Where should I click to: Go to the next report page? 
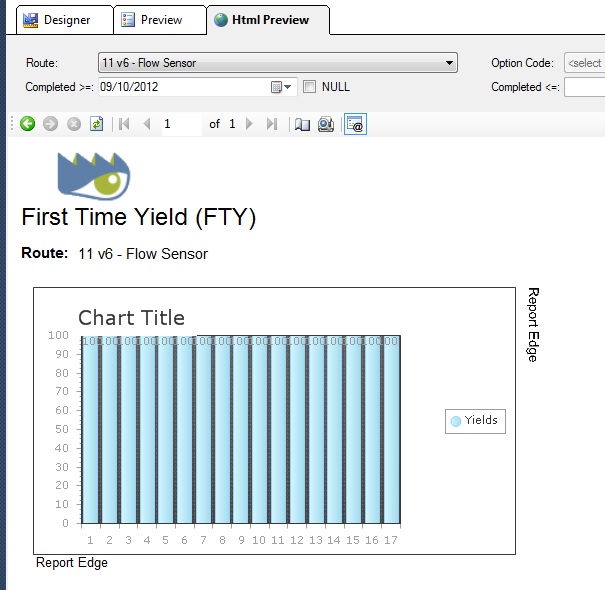point(249,124)
